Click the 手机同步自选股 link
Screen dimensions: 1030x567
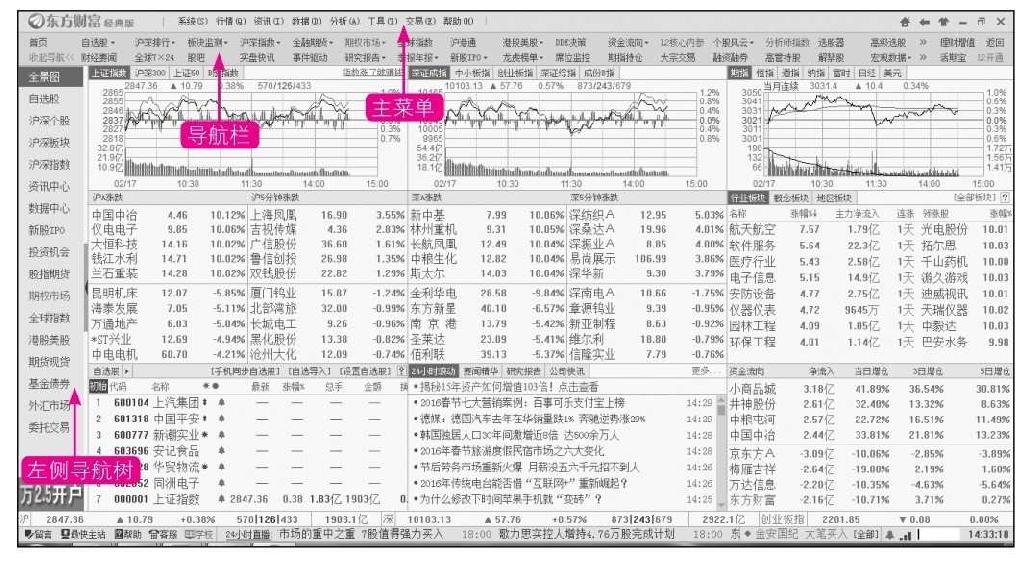coord(246,371)
